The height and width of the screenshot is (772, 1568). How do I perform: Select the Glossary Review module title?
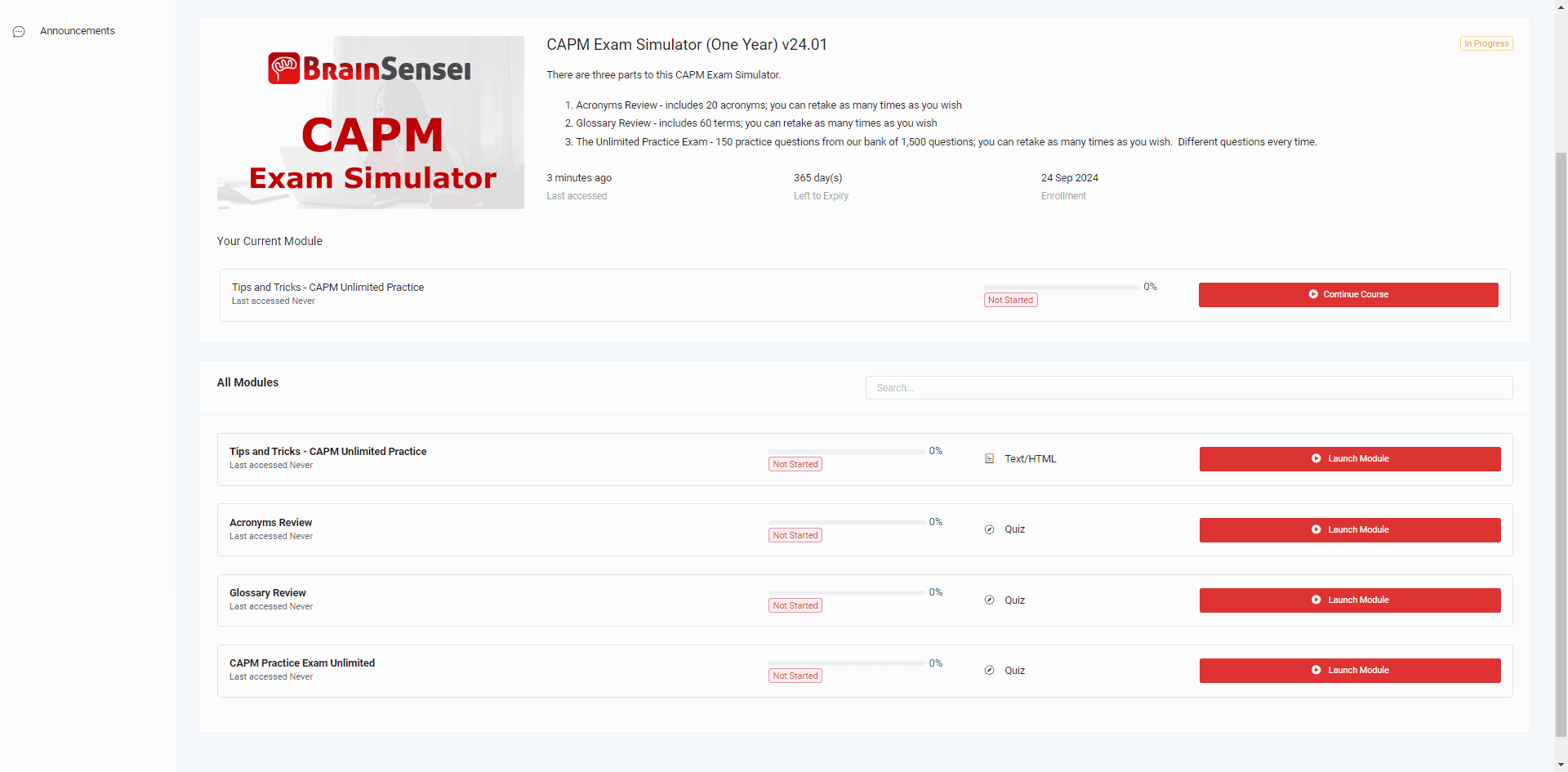268,593
